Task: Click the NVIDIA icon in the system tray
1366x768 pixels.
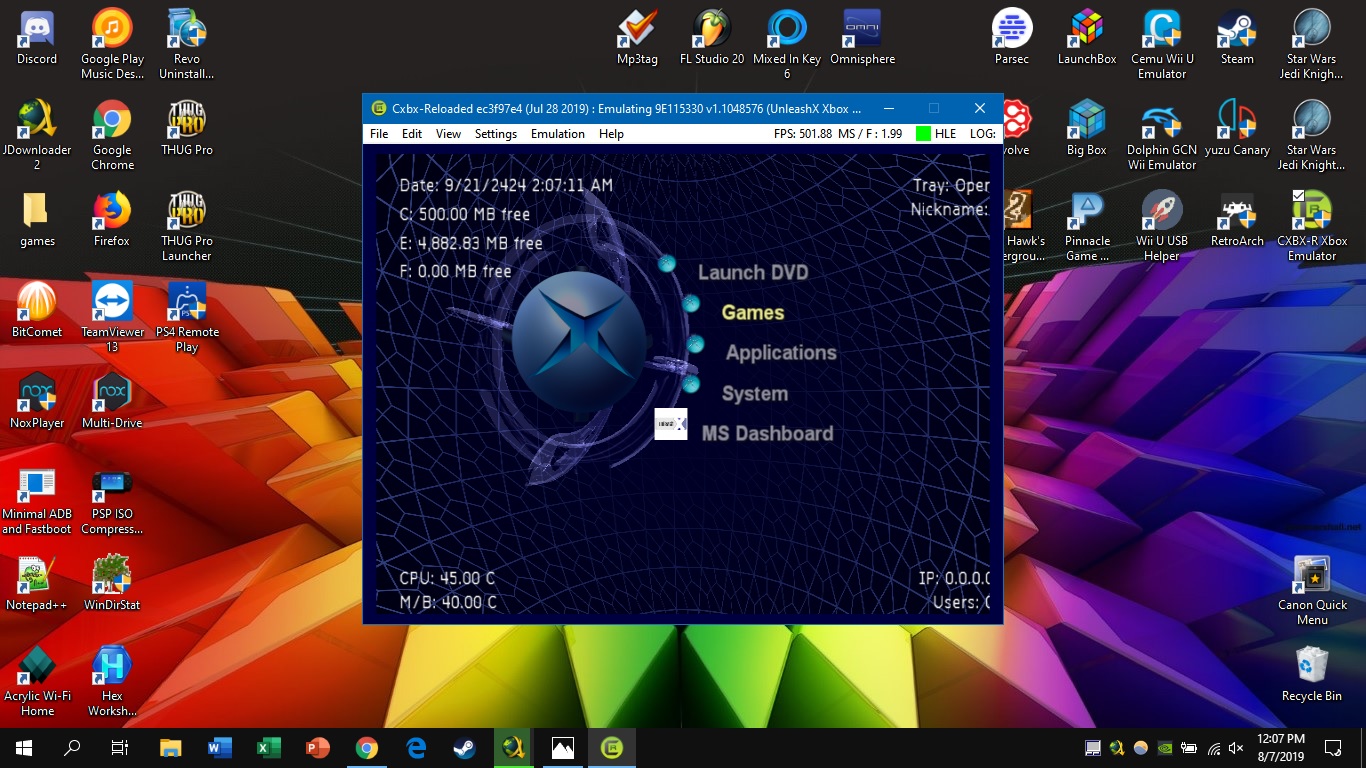Action: (x=1165, y=748)
